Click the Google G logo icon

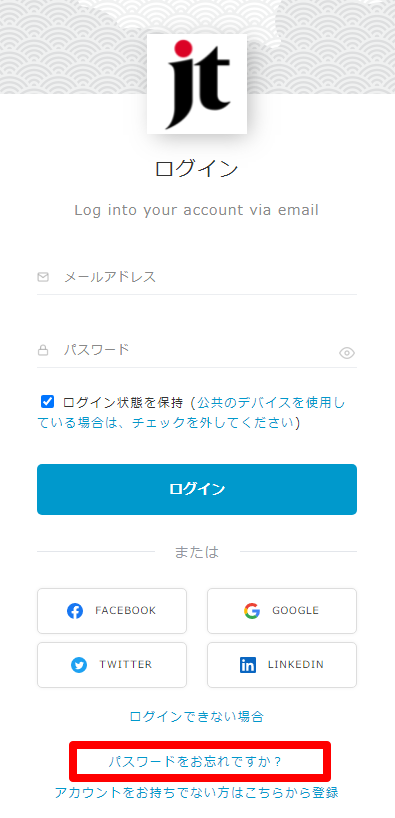tap(252, 611)
